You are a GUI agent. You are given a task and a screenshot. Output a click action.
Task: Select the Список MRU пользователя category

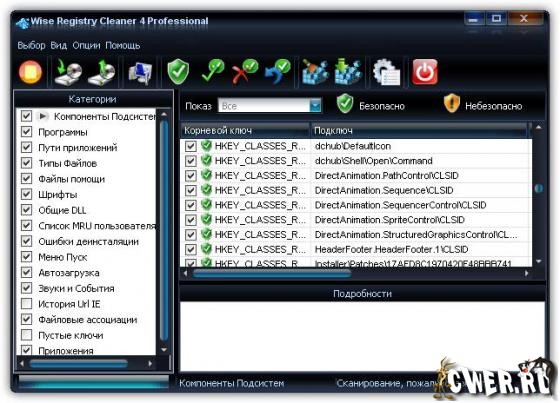[97, 225]
